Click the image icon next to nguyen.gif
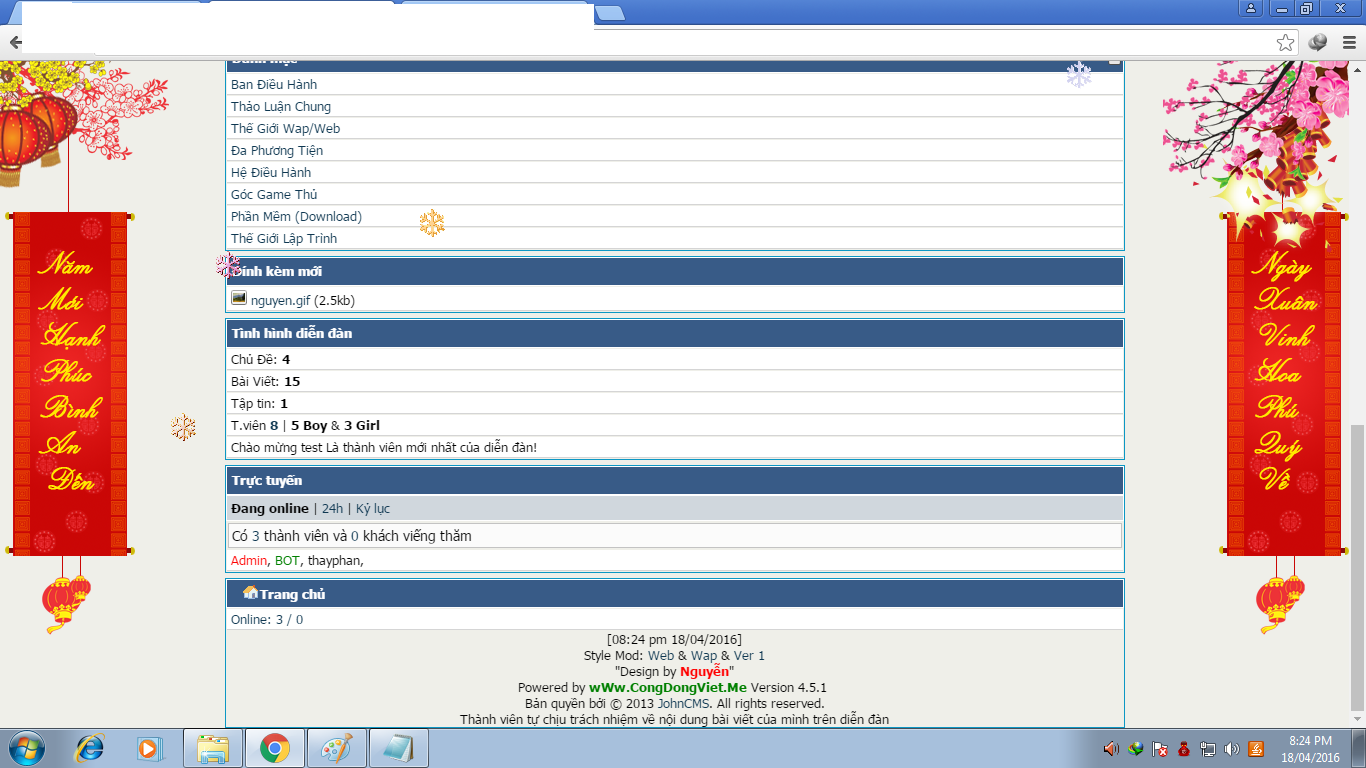1366x768 pixels. 239,298
